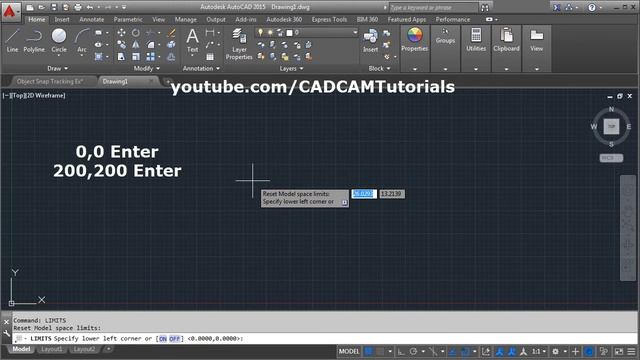Toggle Ortho mode in status bar
This screenshot has width=640, height=360.
tap(401, 351)
